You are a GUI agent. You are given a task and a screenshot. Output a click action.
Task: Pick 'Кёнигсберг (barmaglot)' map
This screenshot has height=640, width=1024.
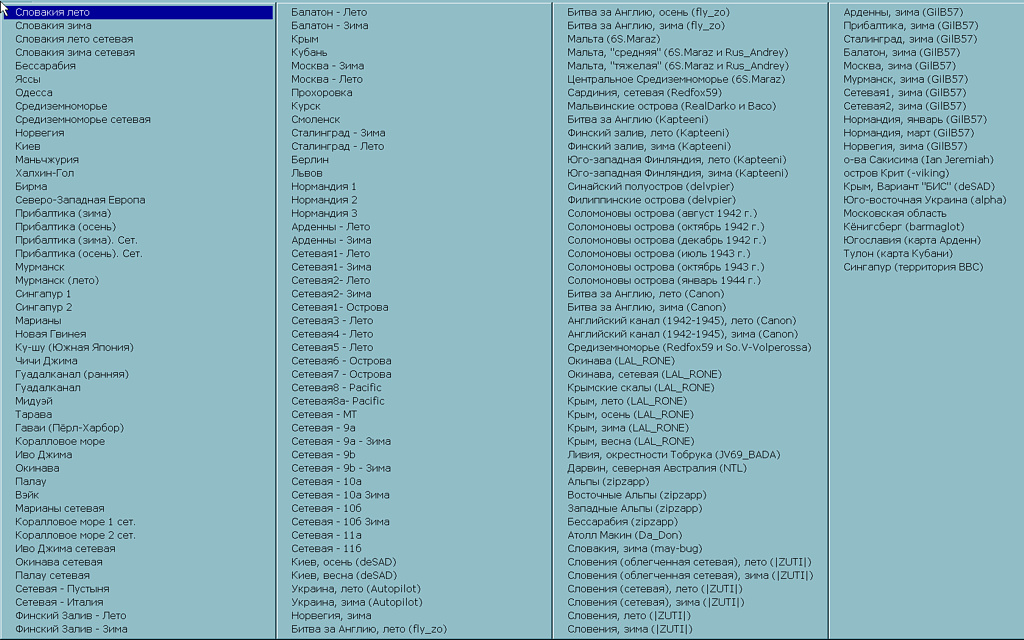point(904,226)
